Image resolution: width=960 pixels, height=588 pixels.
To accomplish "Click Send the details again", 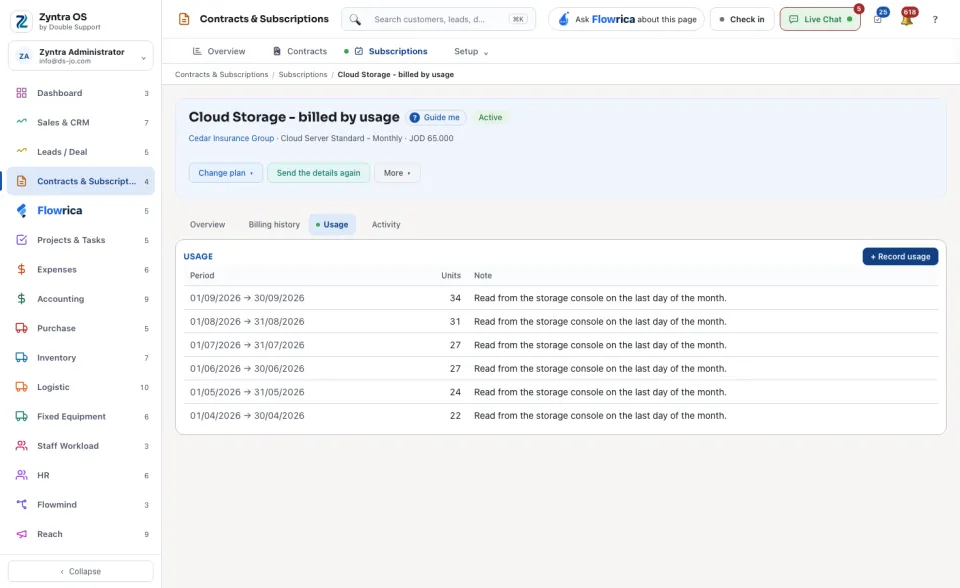I will click(x=318, y=173).
